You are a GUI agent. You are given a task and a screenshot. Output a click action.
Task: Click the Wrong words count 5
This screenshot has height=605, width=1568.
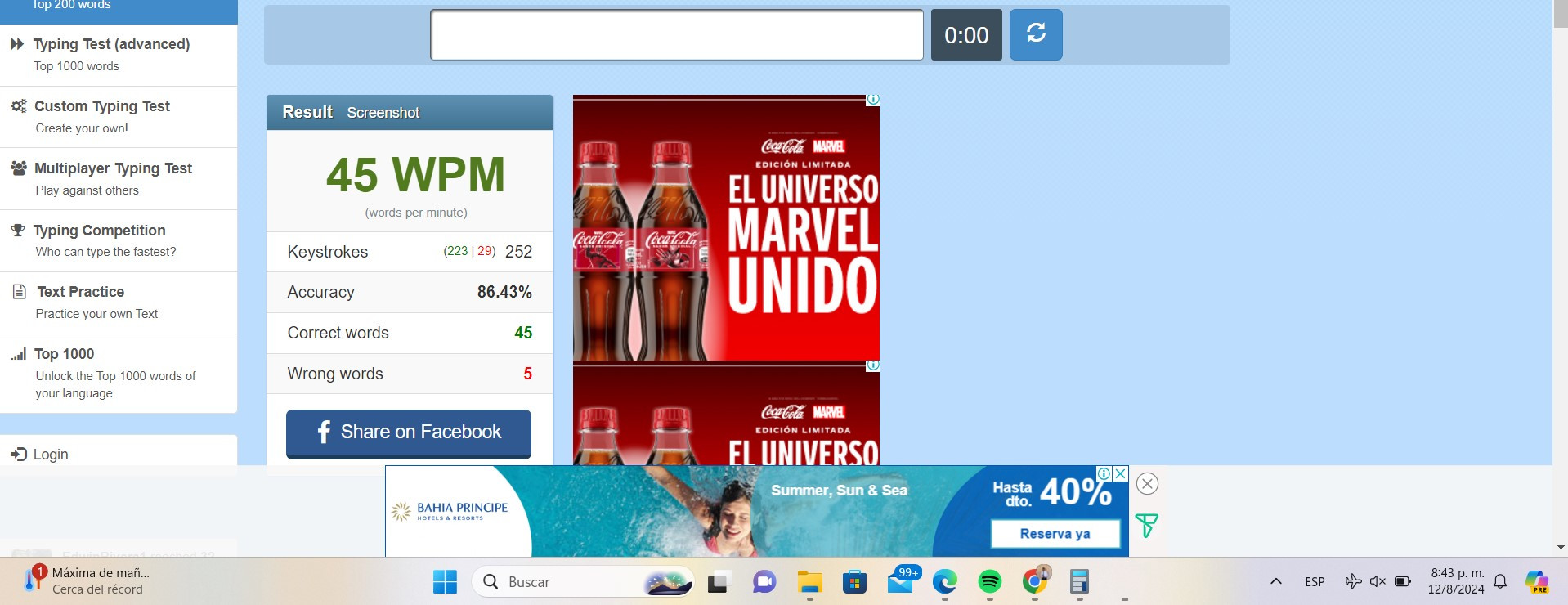528,374
